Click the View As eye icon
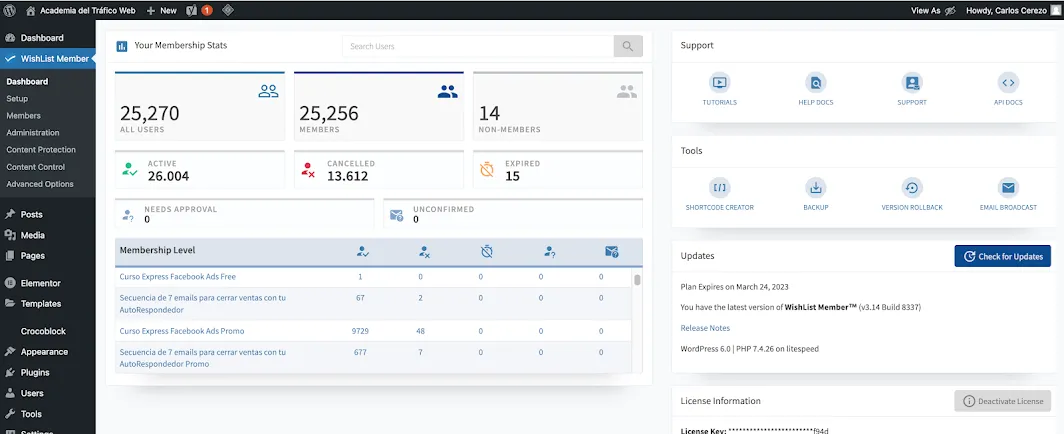The image size is (1064, 434). click(951, 11)
